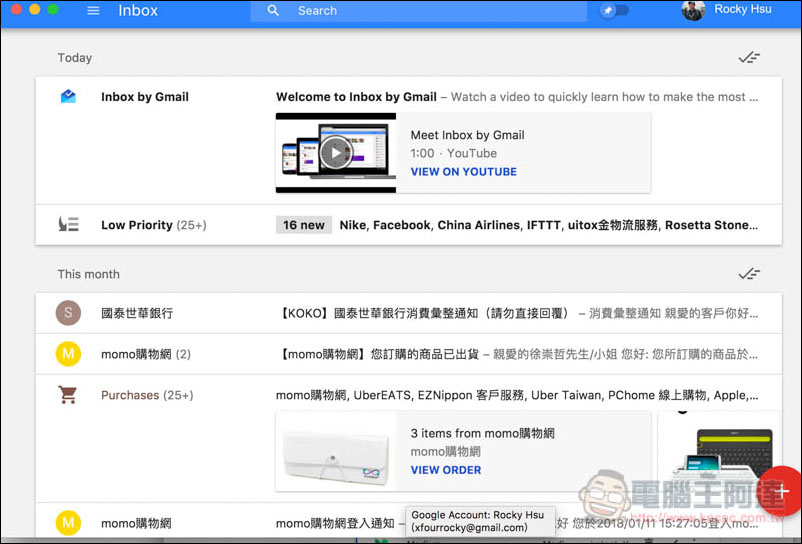Click the Low Priority bundle icon
Screen dimensions: 802x544
(x=68, y=224)
